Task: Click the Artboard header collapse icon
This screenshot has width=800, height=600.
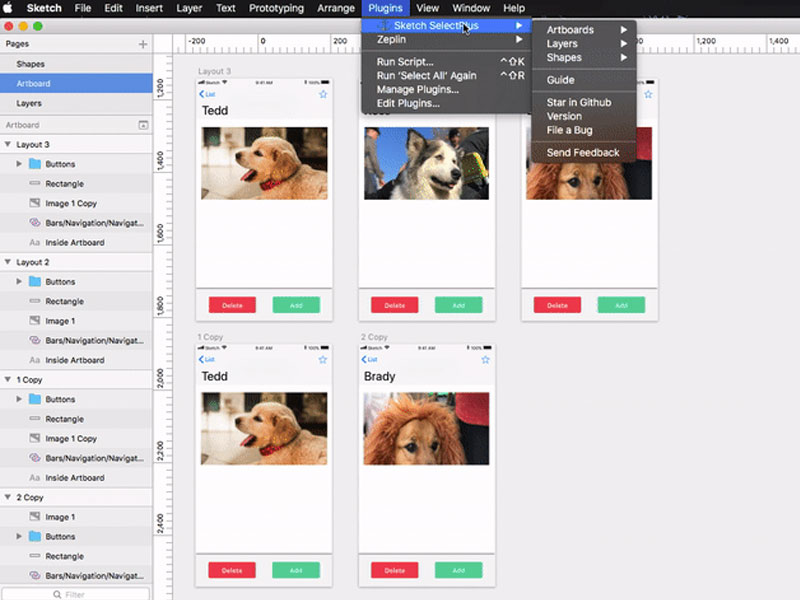Action: 143,125
